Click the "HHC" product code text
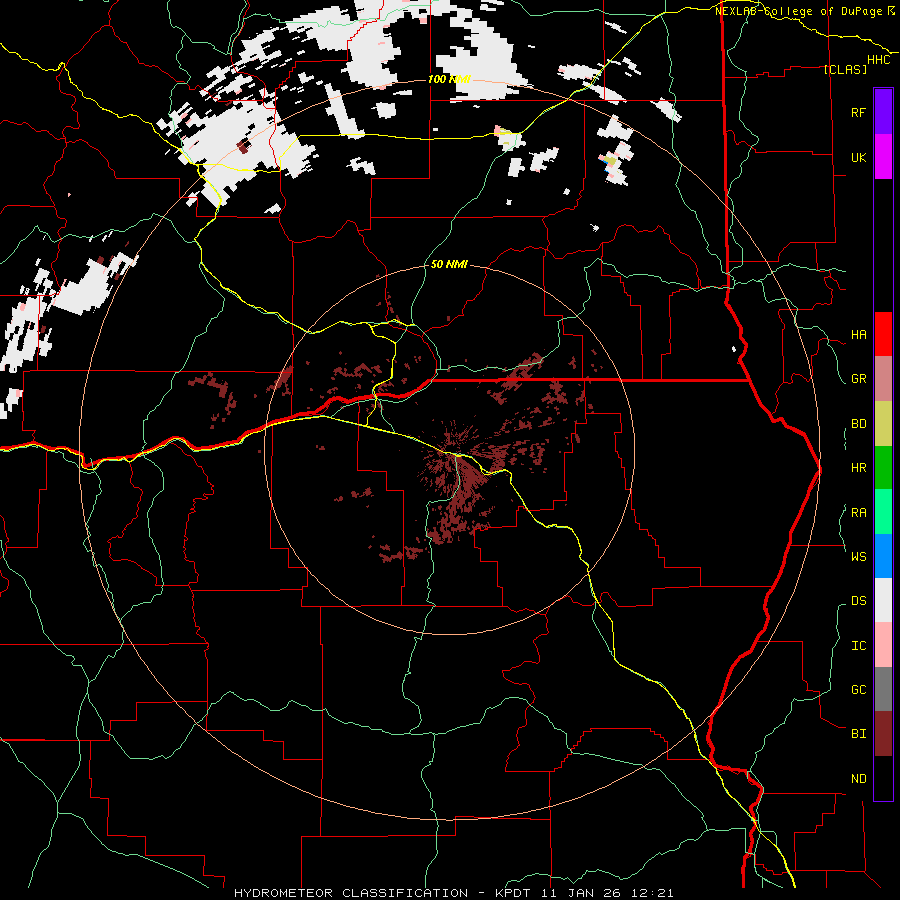900x900 pixels. click(x=878, y=60)
